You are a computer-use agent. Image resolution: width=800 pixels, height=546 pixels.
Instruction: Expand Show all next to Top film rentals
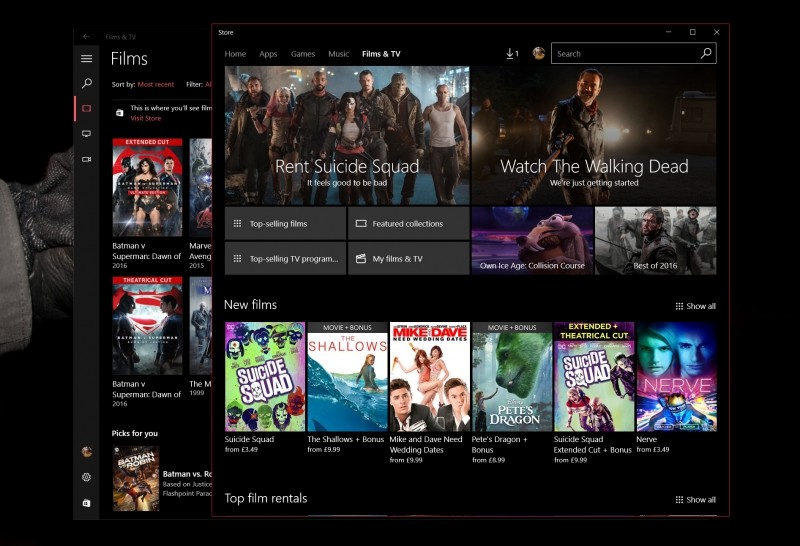point(695,499)
